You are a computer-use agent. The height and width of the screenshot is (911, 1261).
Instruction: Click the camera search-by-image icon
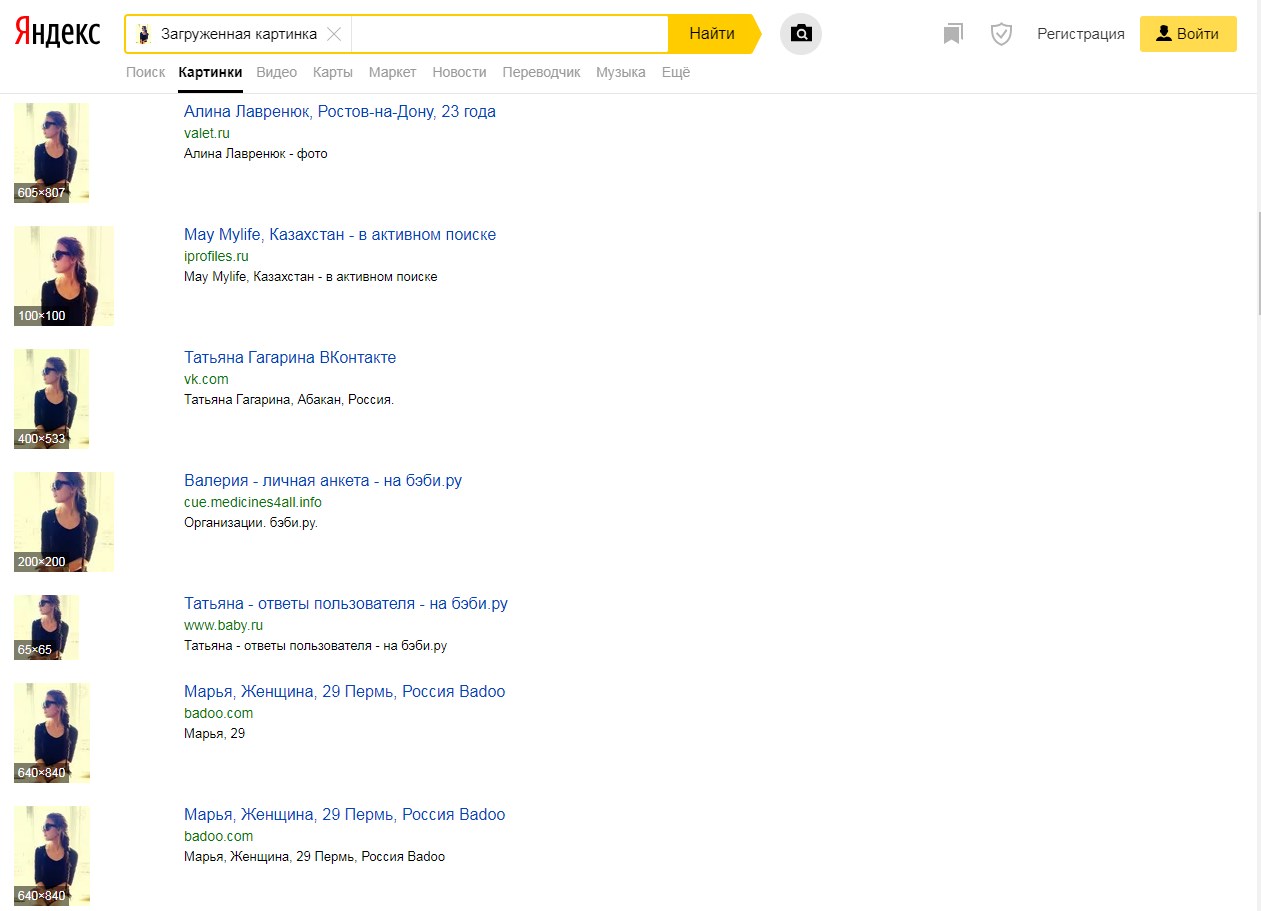click(800, 34)
